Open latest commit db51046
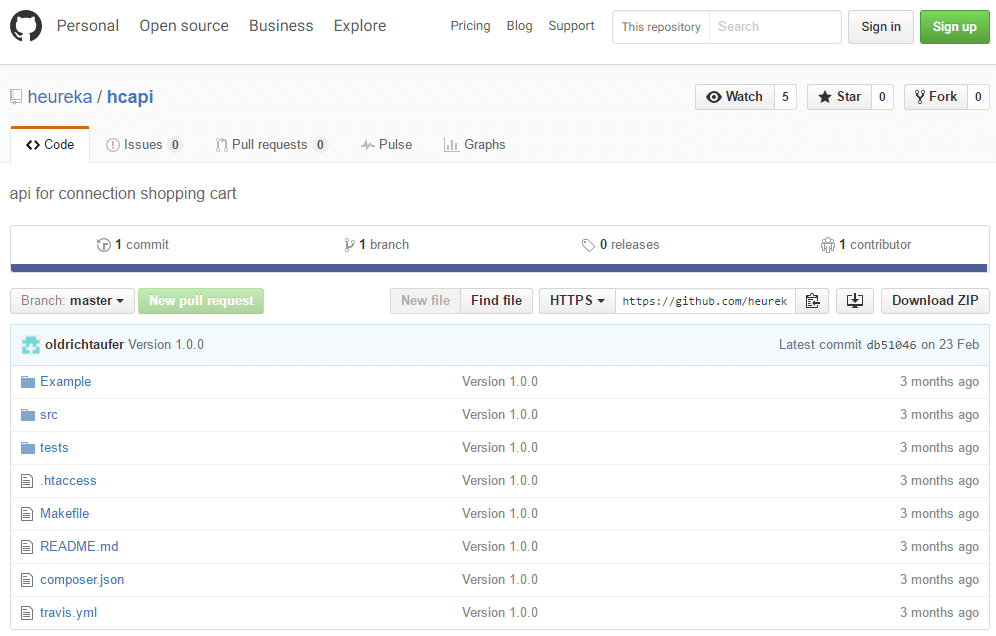This screenshot has height=636, width=996. point(891,345)
